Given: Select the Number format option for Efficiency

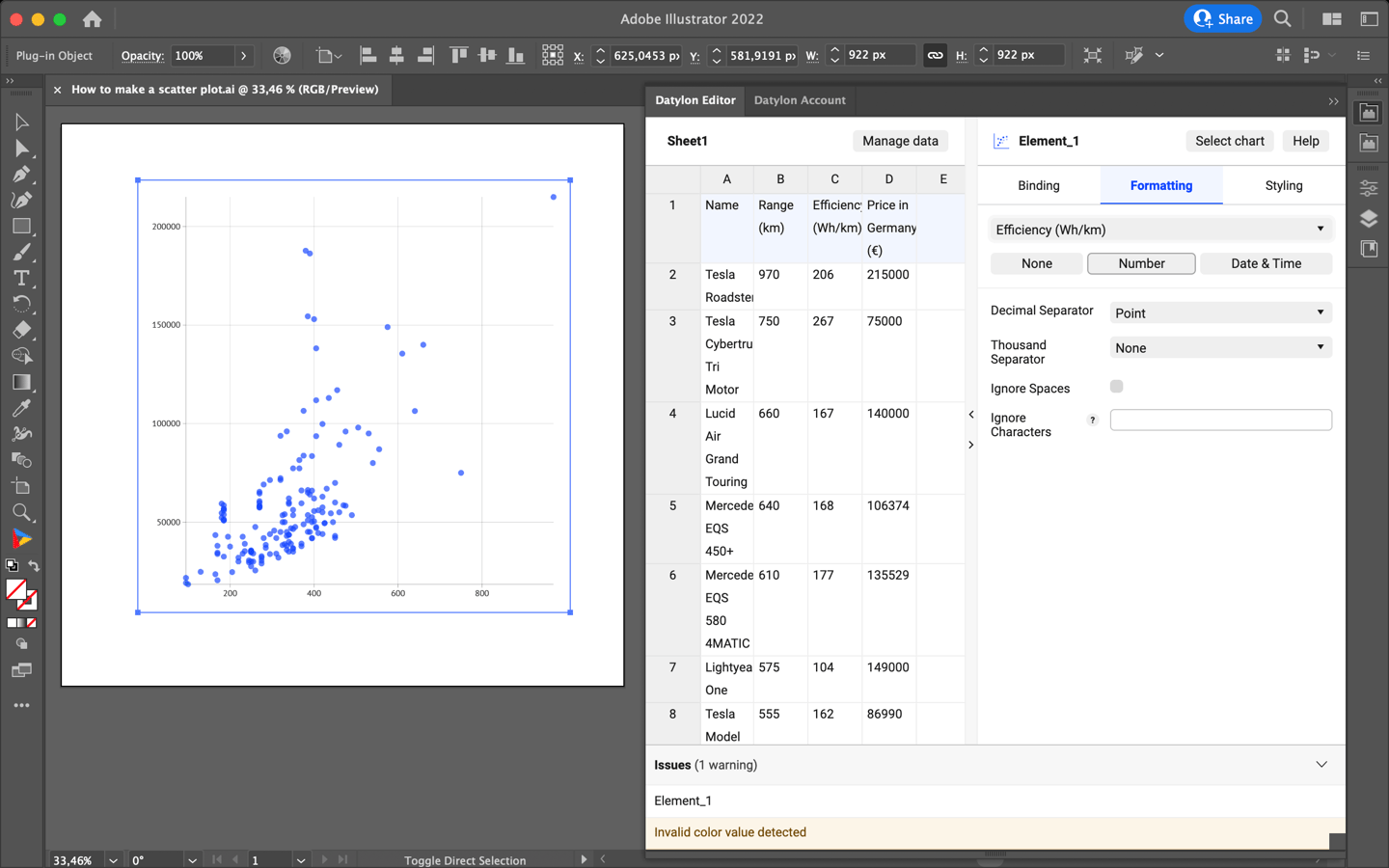Looking at the screenshot, I should pos(1141,262).
